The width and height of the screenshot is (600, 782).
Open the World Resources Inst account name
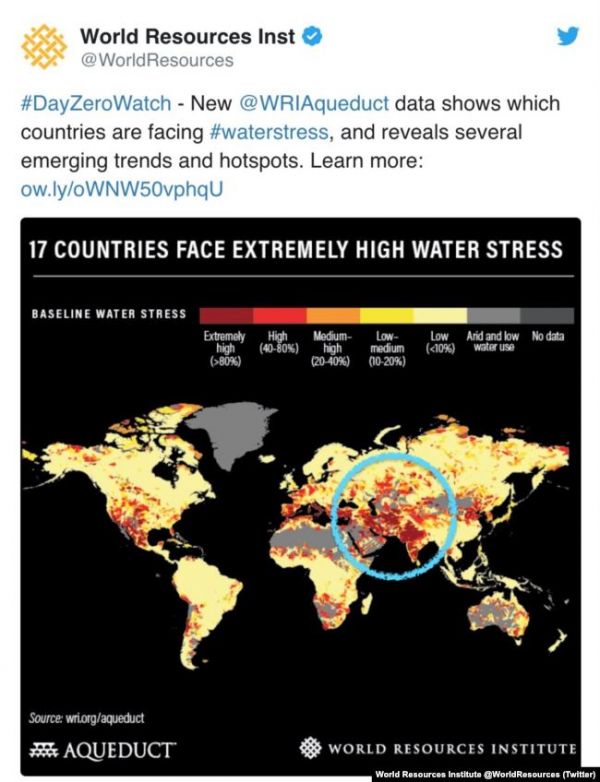click(x=188, y=37)
